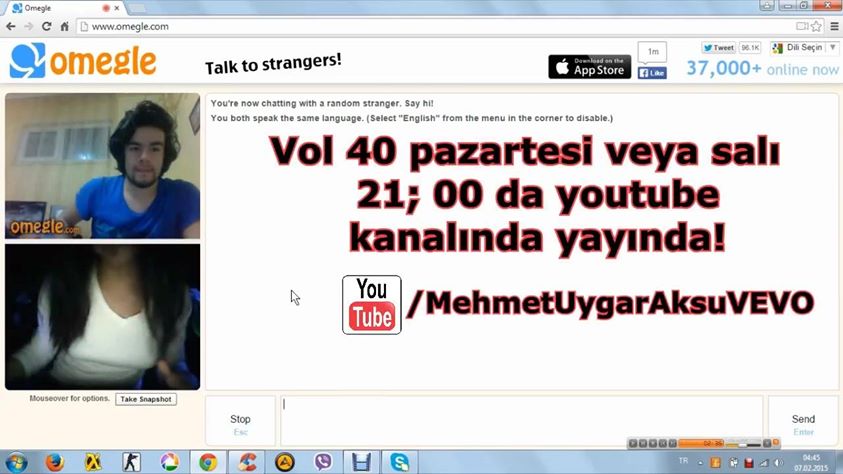This screenshot has height=474, width=843.
Task: Click the Stop button
Action: pyautogui.click(x=240, y=421)
